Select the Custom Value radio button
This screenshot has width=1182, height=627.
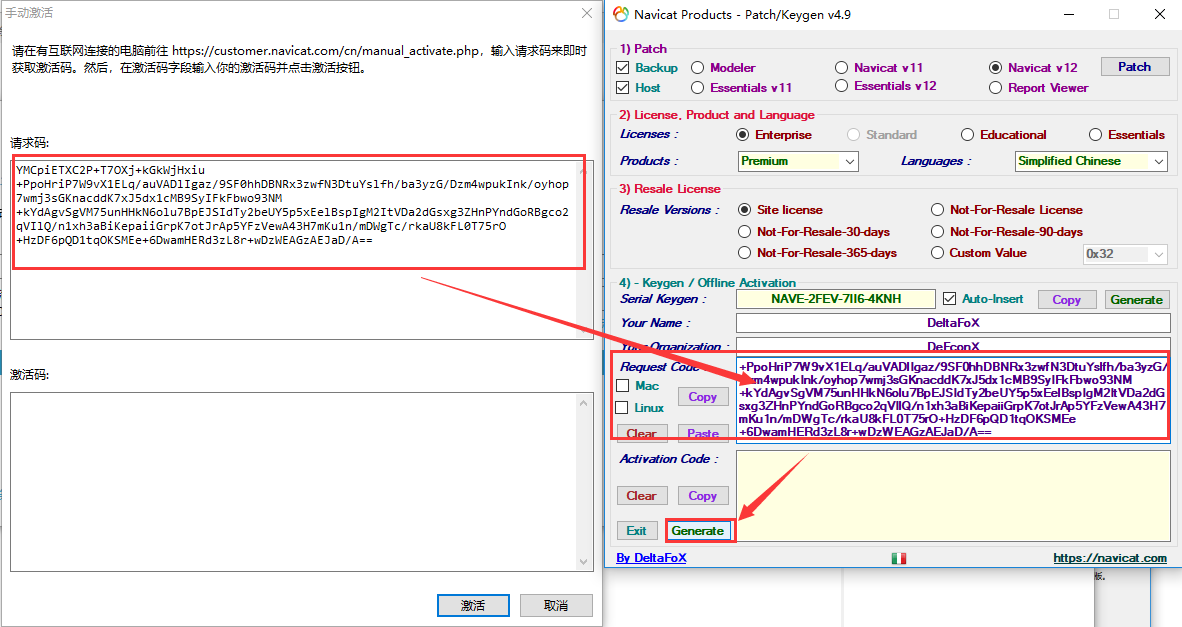point(937,252)
